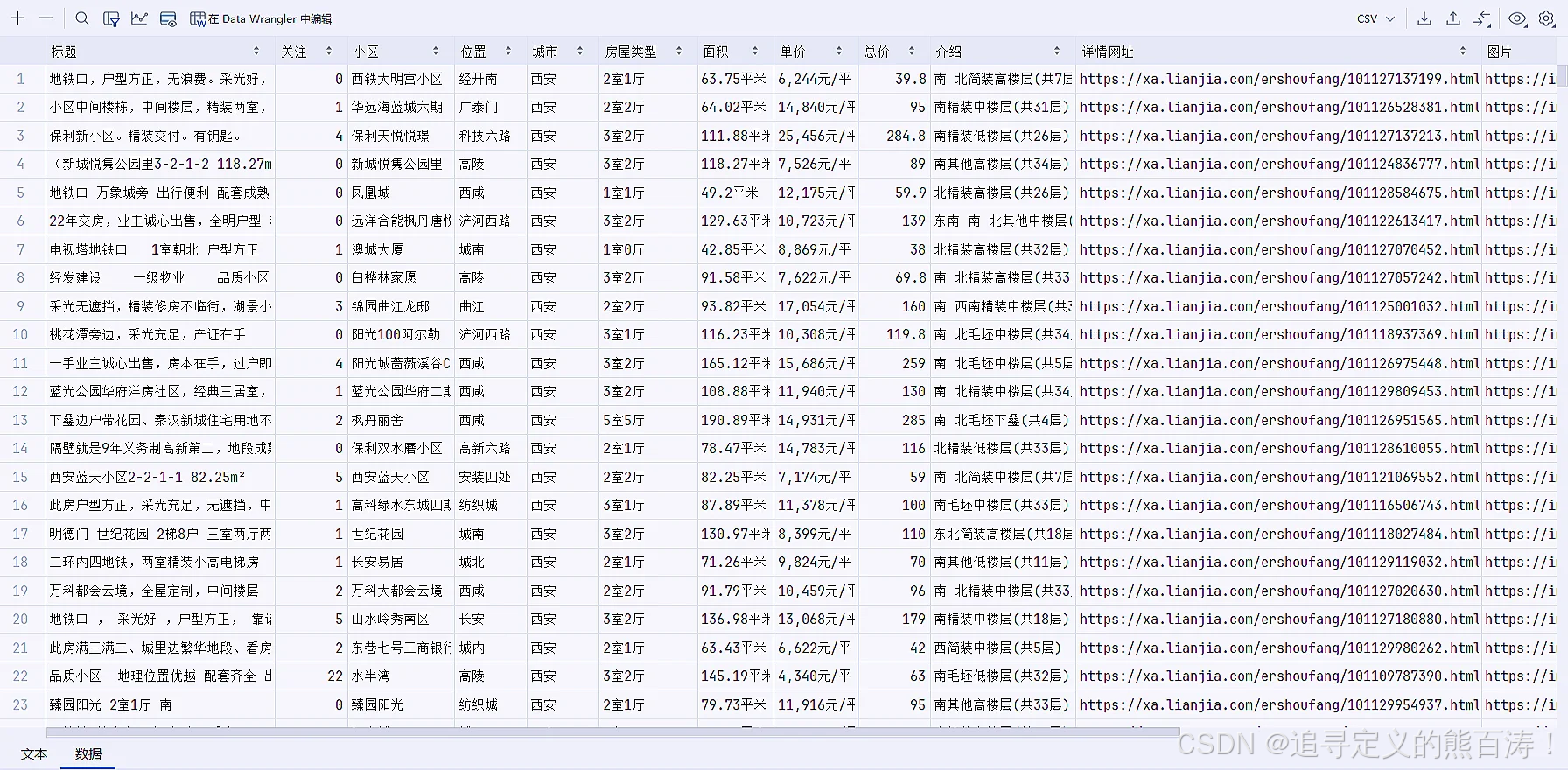Click area cell '63.75平米'
The height and width of the screenshot is (770, 1568).
[733, 79]
